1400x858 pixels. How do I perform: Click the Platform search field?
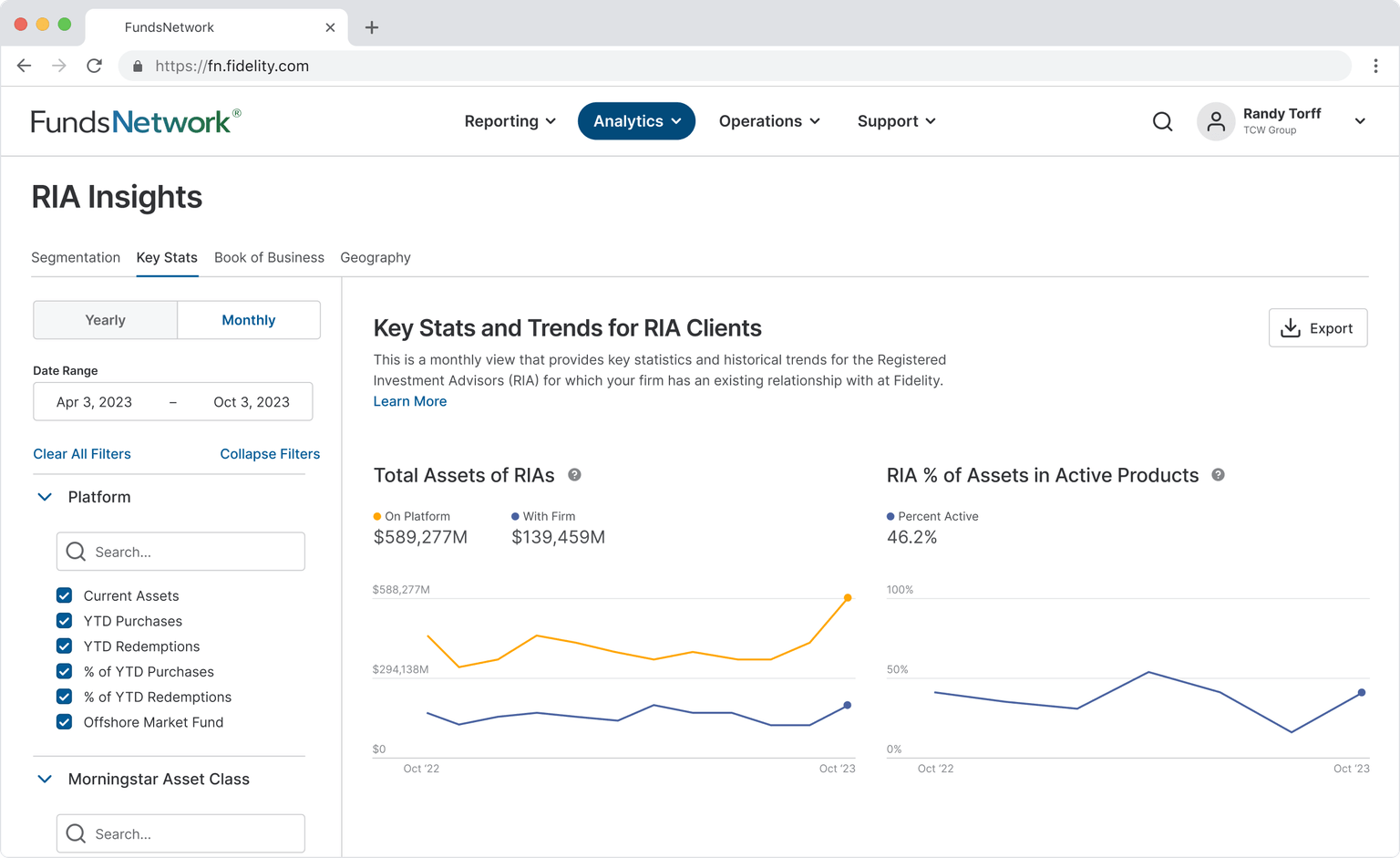click(x=180, y=552)
